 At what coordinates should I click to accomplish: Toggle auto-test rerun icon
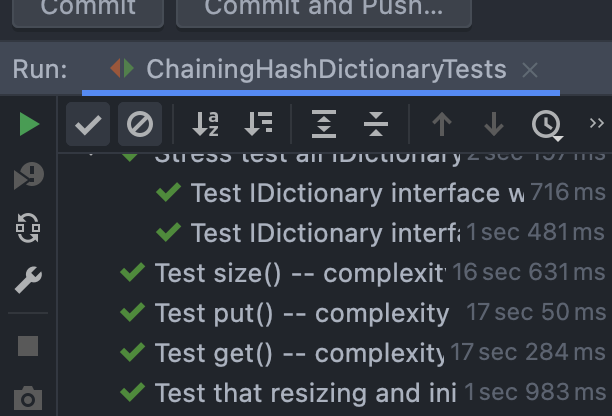(x=28, y=229)
